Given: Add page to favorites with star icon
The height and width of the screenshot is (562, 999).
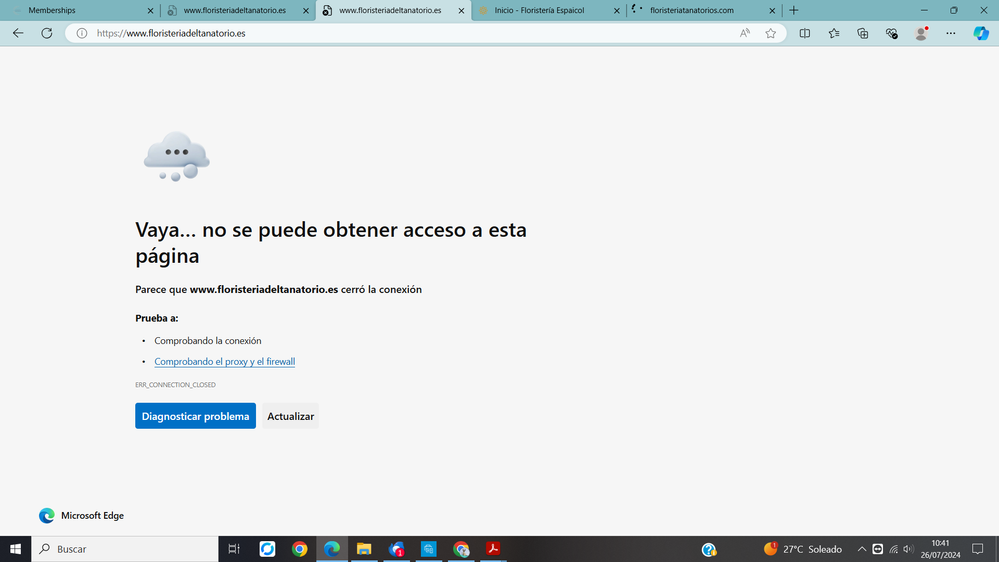Looking at the screenshot, I should pyautogui.click(x=770, y=33).
